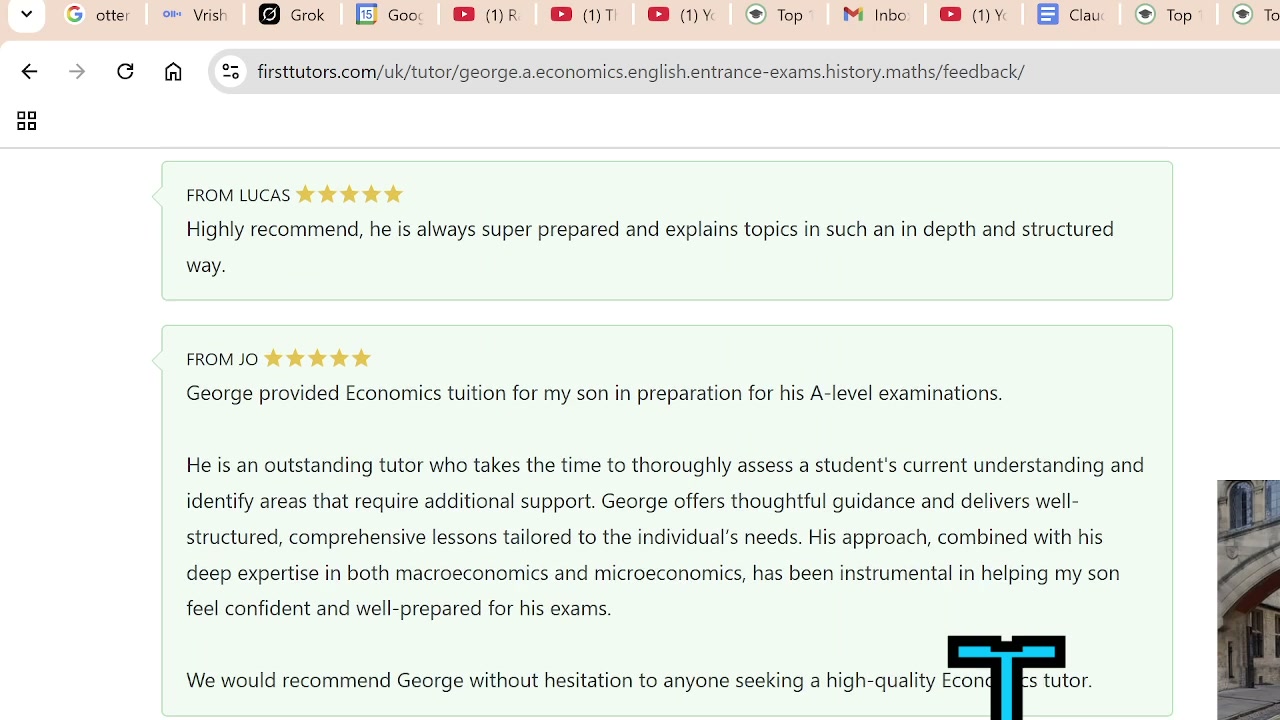Click the 'FROM LUCAS' reviewer label
The image size is (1280, 720).
238,195
